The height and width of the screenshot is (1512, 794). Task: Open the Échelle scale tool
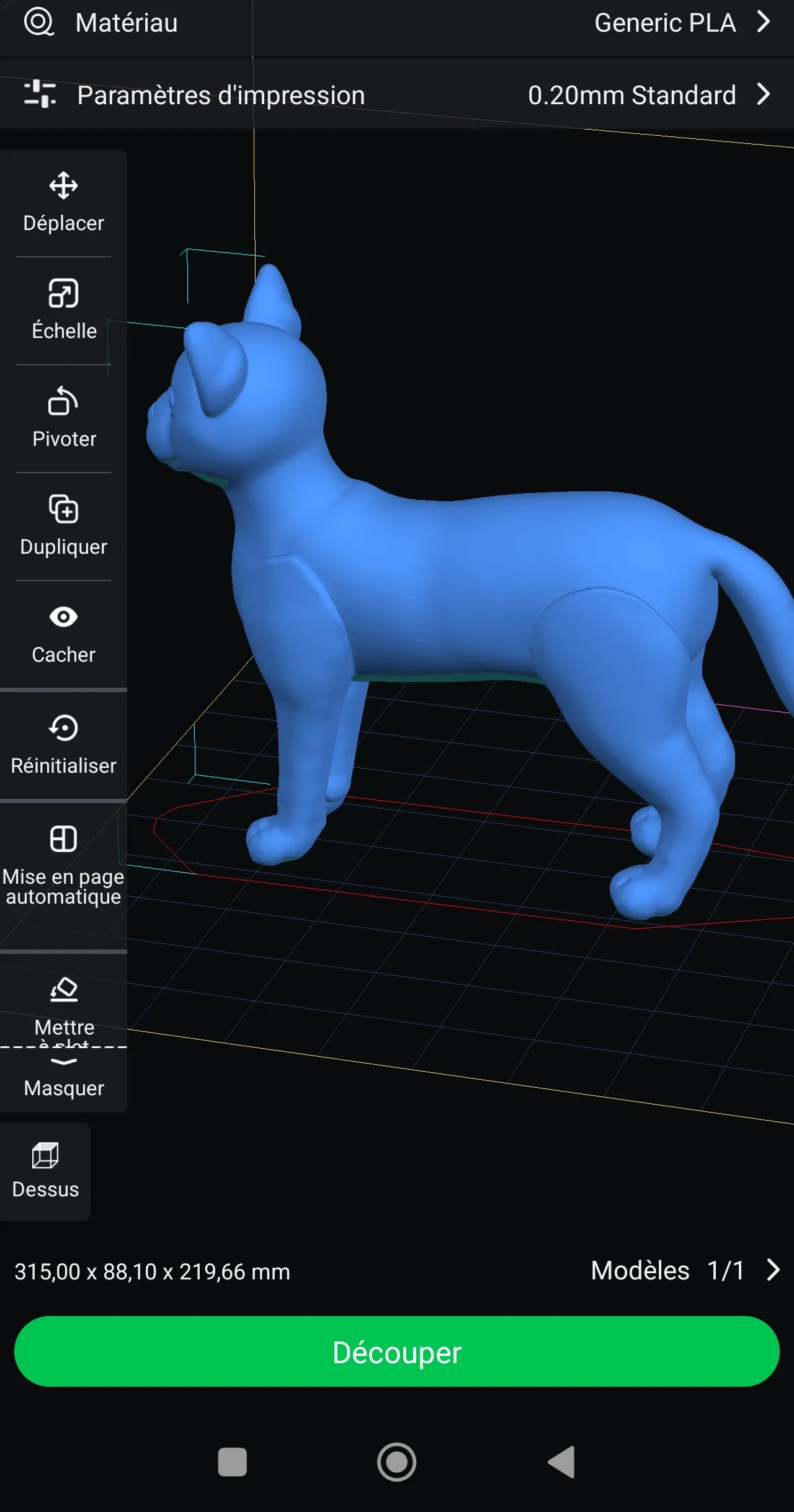click(63, 311)
